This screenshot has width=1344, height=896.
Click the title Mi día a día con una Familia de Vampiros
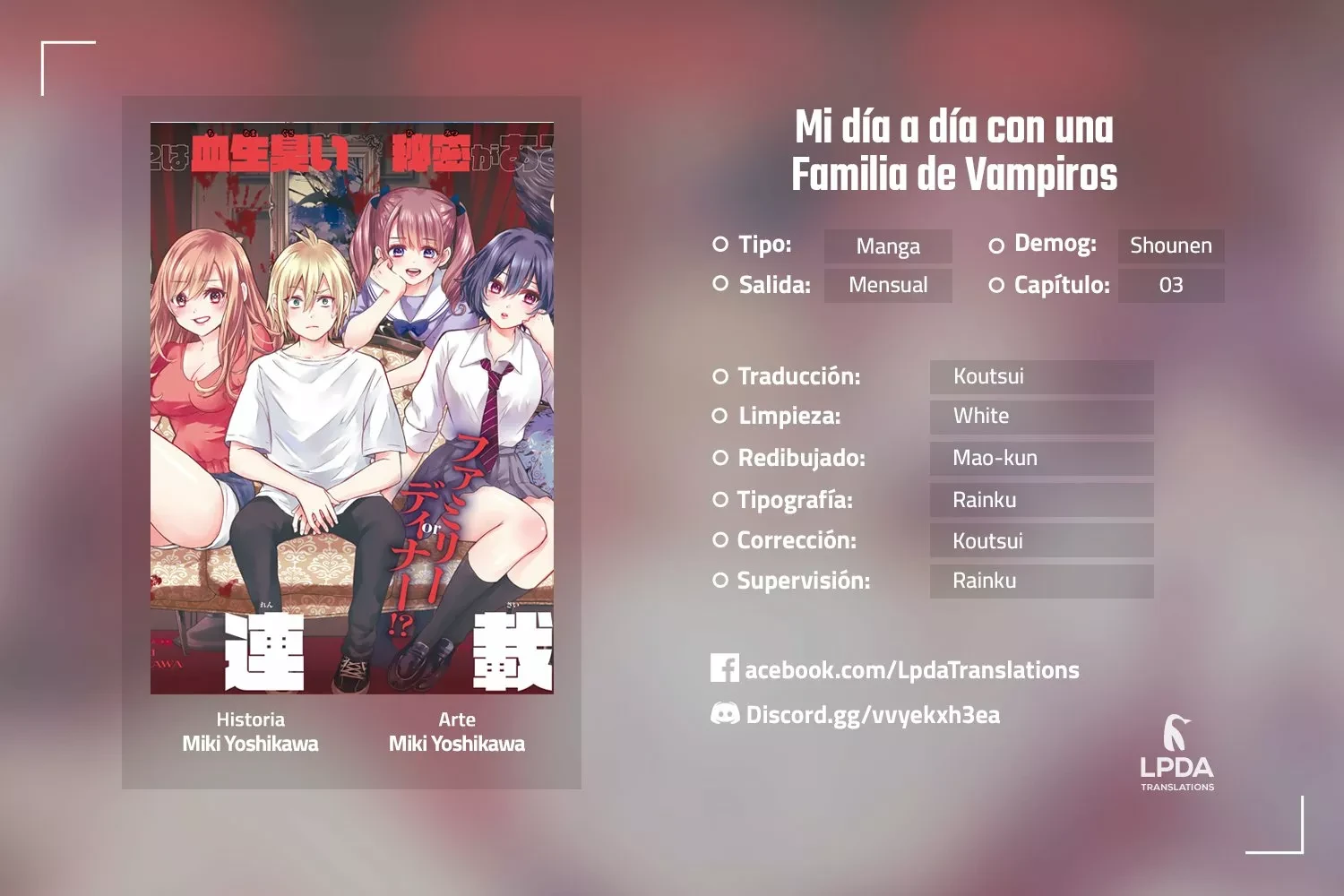point(954,151)
